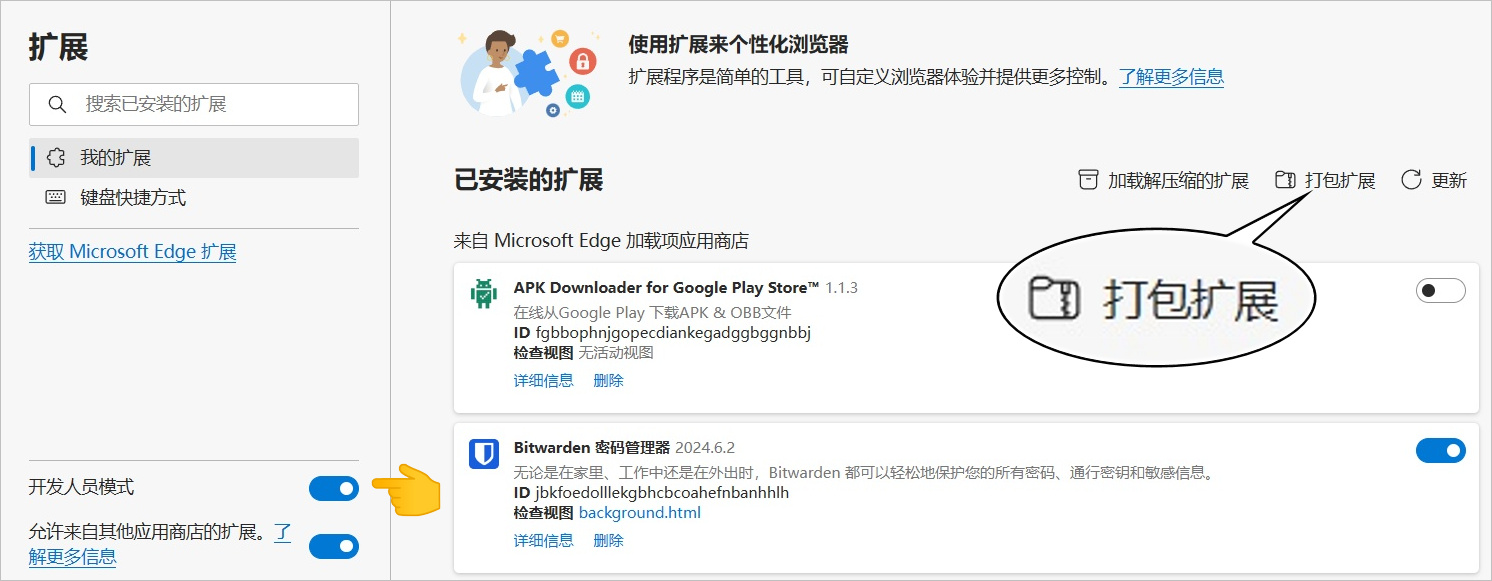The height and width of the screenshot is (581, 1492).
Task: Open 键盘快捷方式 sidebar item
Action: tap(133, 198)
